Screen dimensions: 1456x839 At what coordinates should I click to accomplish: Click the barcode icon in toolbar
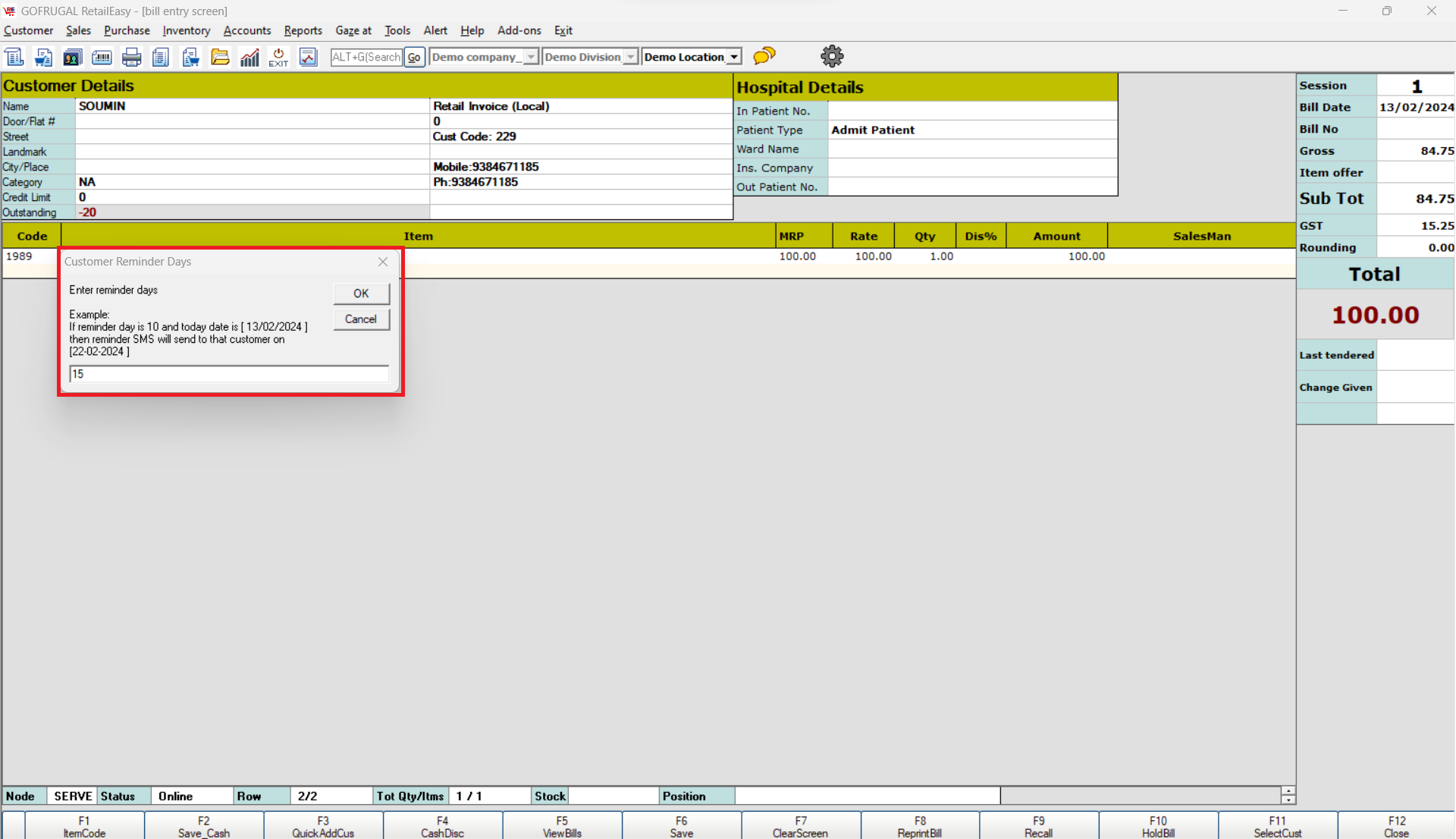[102, 57]
